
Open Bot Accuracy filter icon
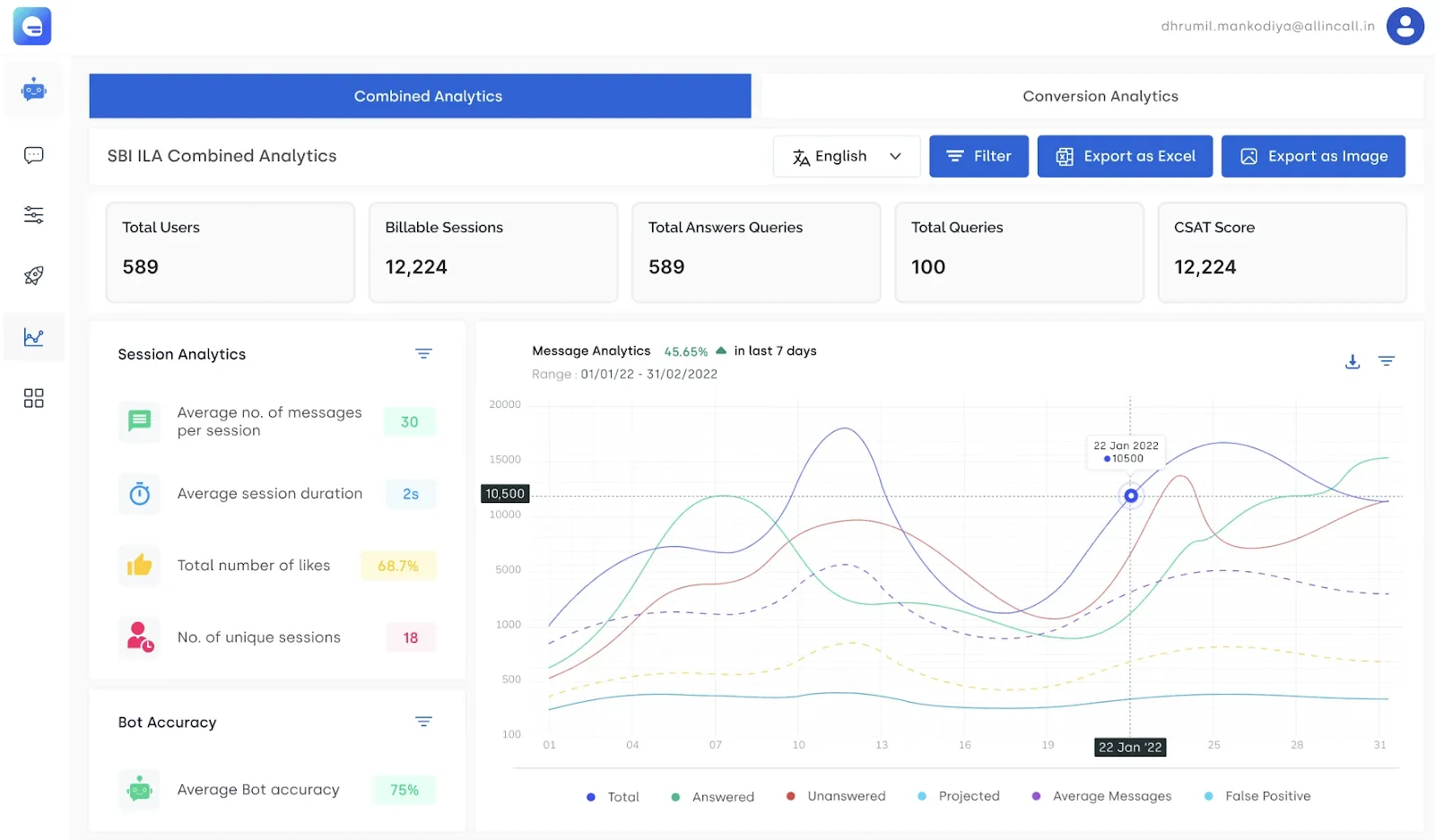424,722
